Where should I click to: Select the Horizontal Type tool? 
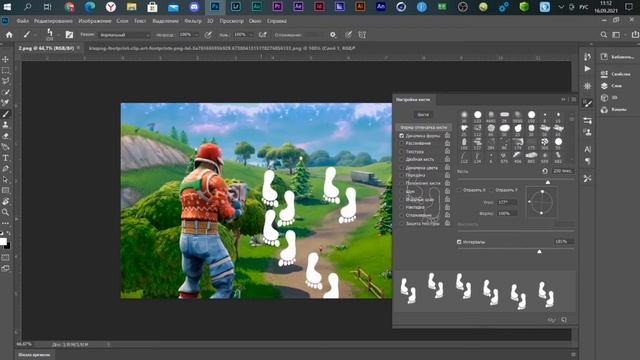(x=5, y=158)
